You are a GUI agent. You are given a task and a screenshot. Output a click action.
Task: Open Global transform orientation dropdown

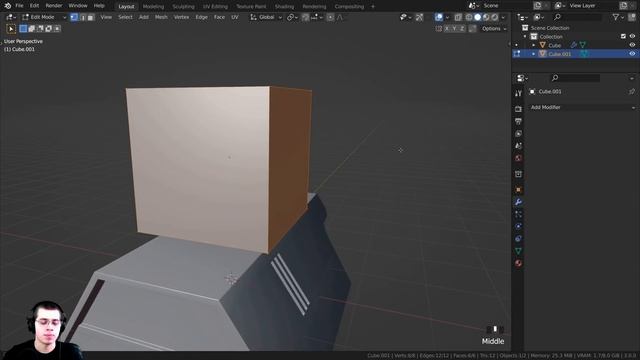coord(266,17)
